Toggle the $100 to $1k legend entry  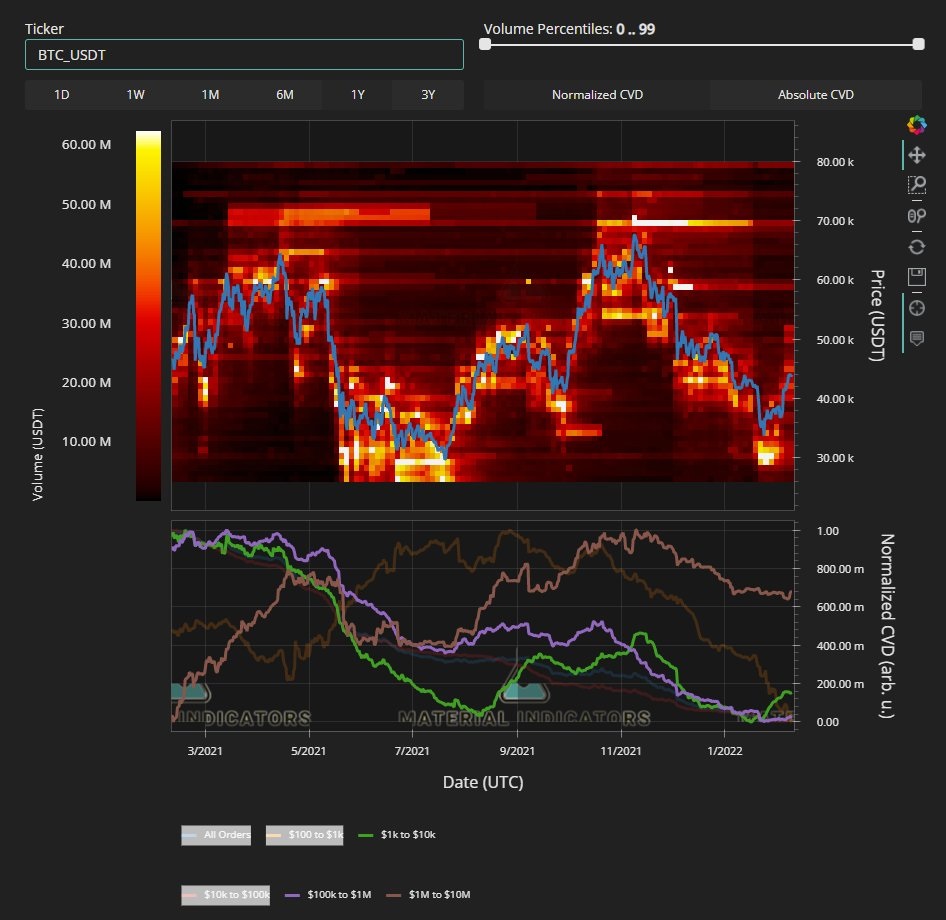tap(305, 835)
